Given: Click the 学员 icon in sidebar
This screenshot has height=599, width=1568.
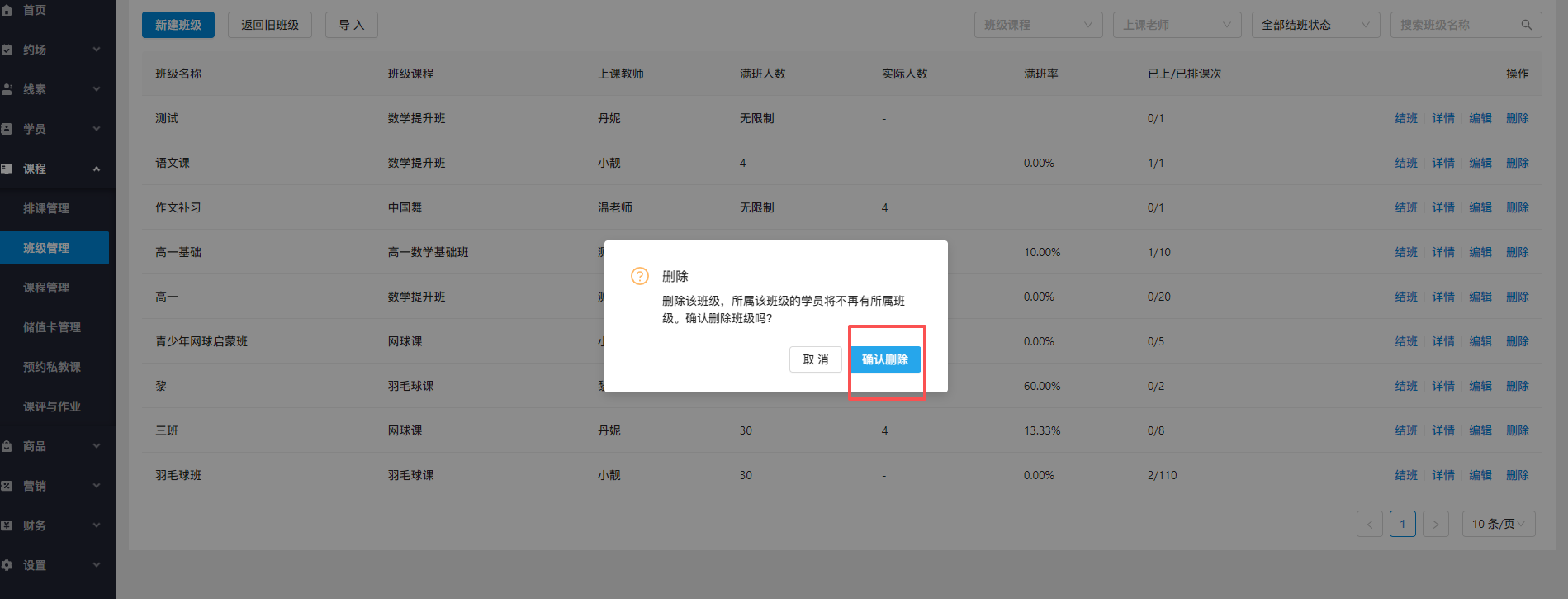Looking at the screenshot, I should 7,129.
